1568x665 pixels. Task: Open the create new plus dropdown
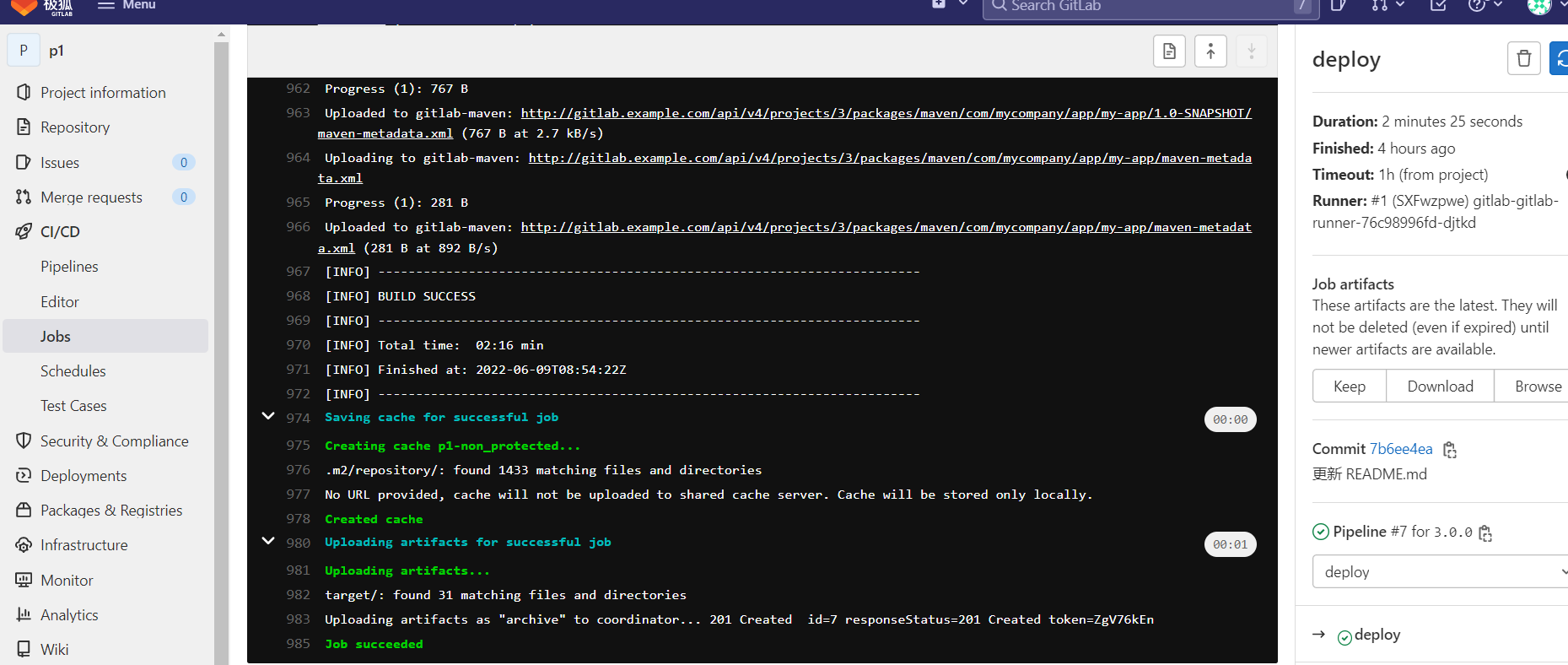click(x=950, y=4)
